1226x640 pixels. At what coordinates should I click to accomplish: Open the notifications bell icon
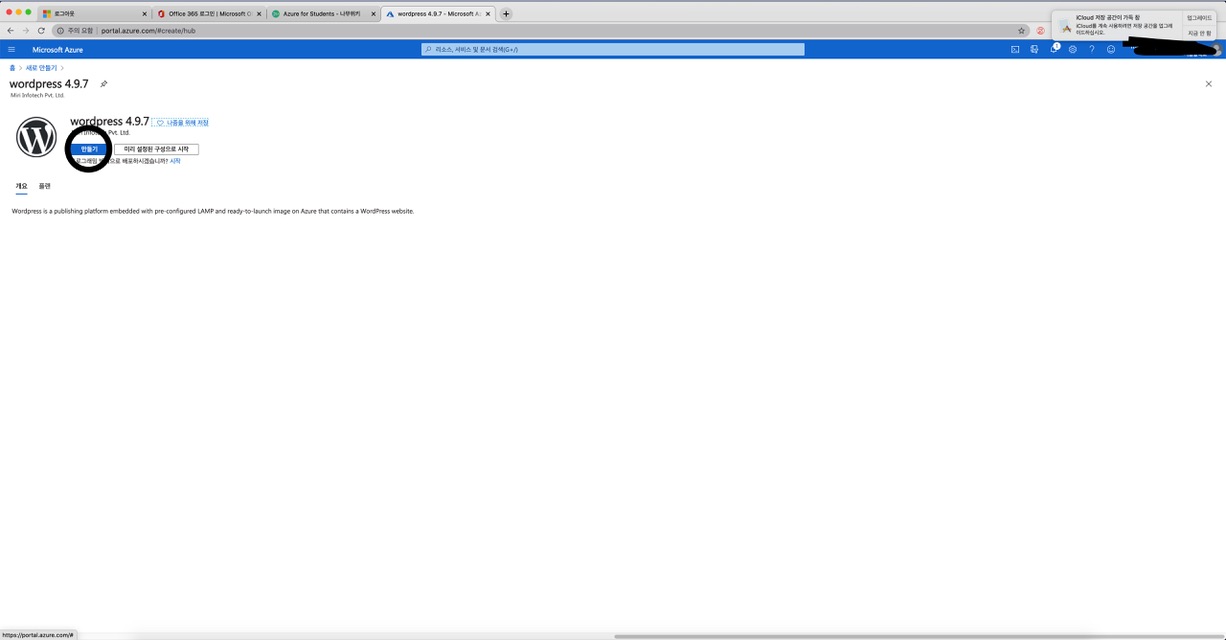click(x=1053, y=49)
